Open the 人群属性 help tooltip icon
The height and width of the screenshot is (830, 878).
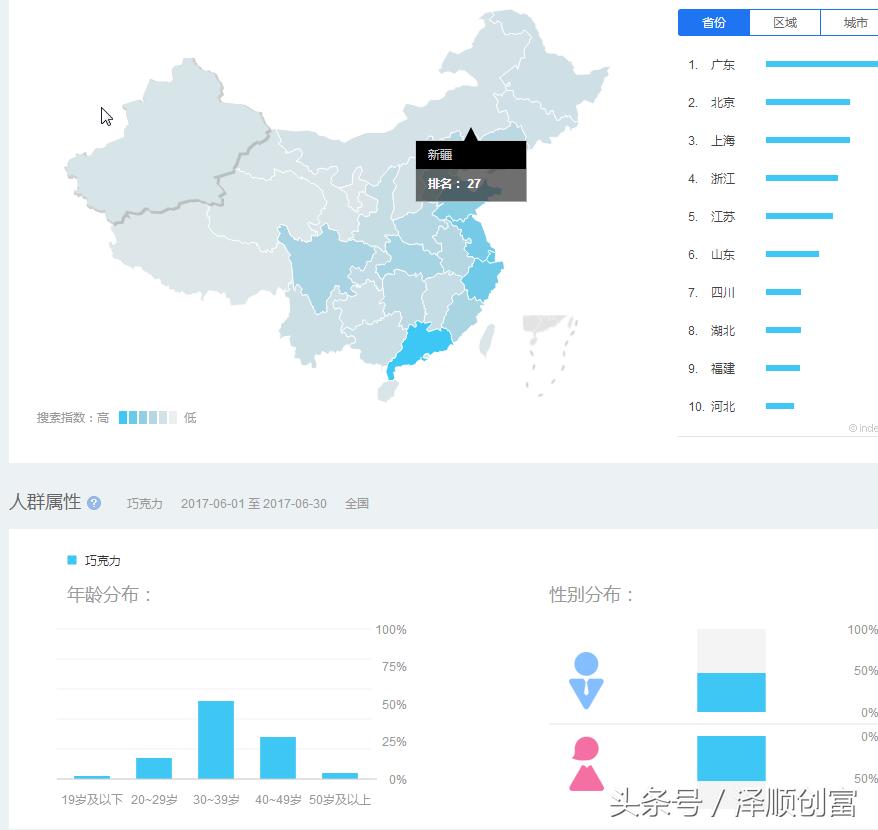[92, 503]
